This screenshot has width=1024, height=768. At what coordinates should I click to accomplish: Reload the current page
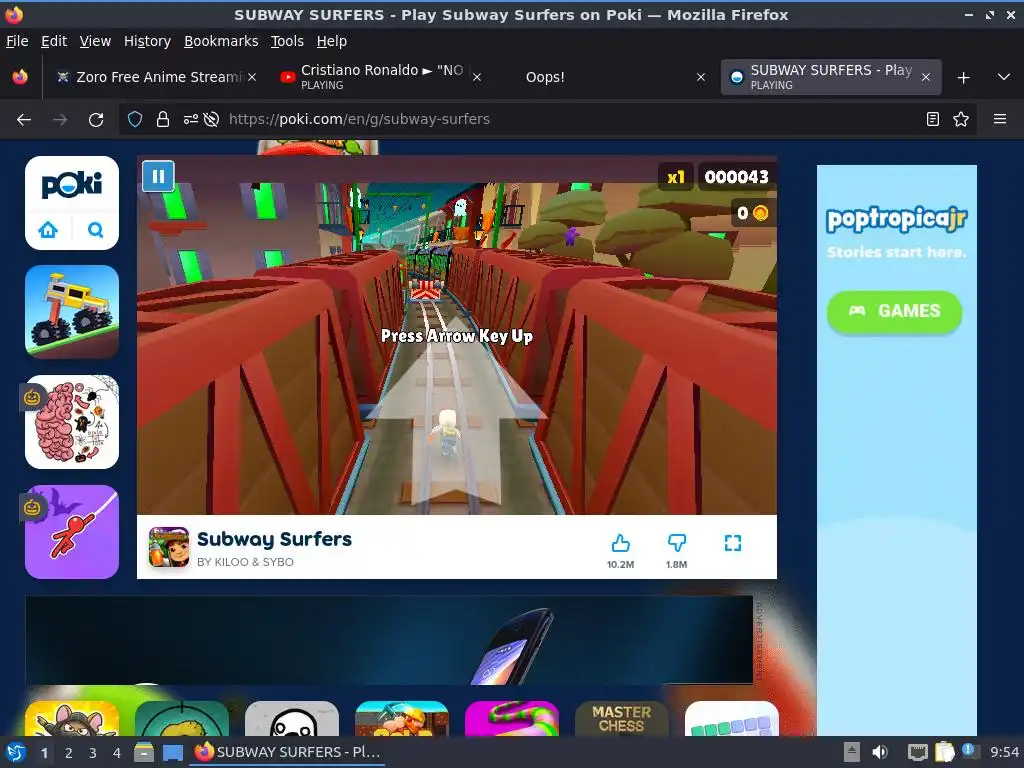pos(96,120)
